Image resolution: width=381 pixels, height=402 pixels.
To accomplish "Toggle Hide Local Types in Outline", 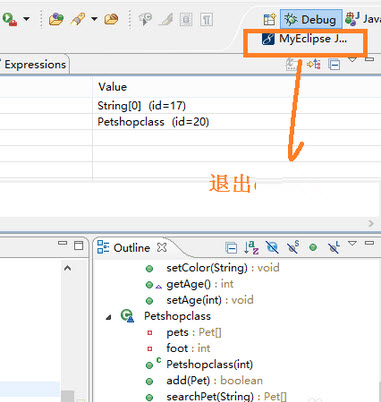I will pyautogui.click(x=334, y=247).
